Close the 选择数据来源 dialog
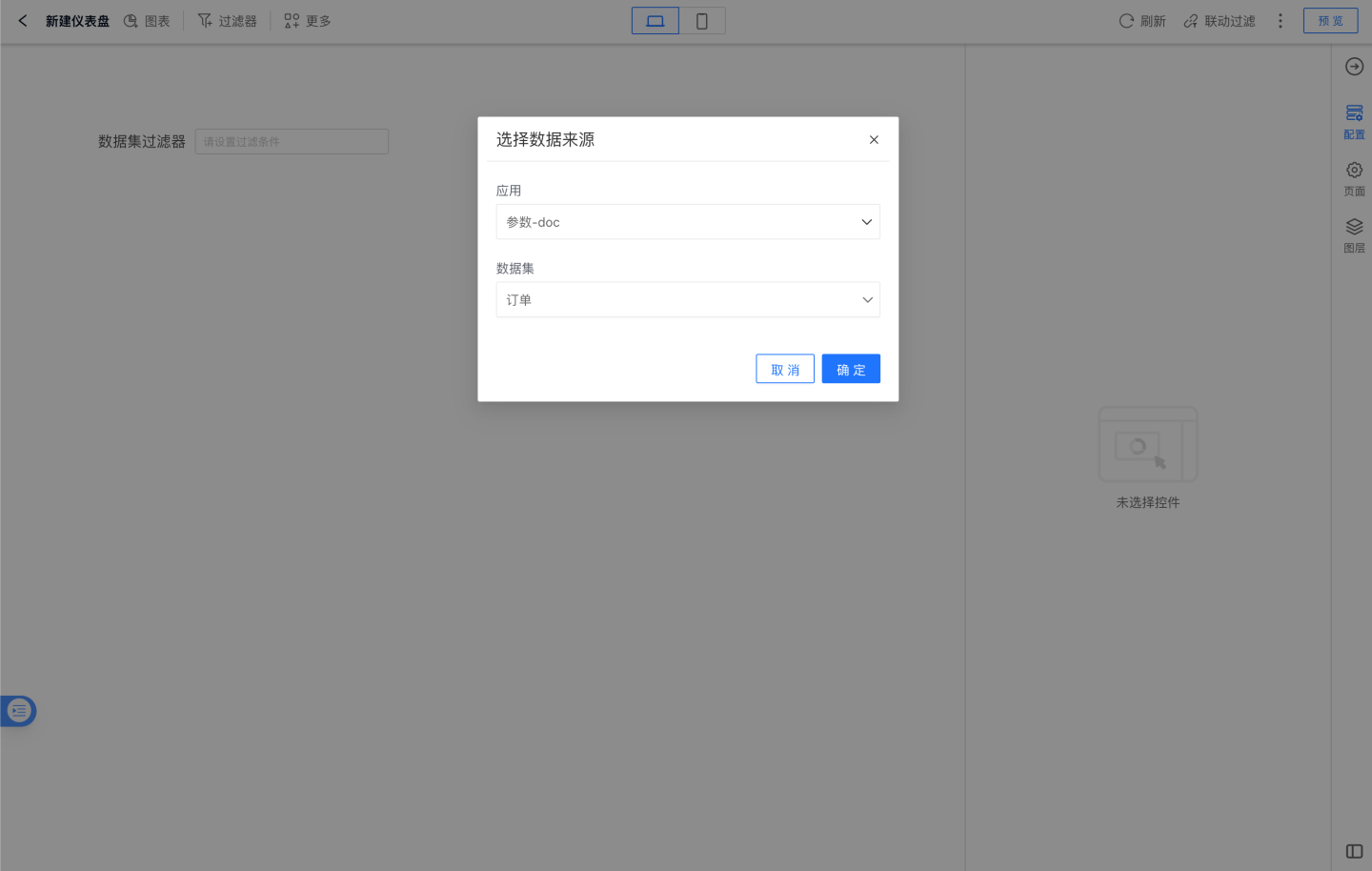The height and width of the screenshot is (871, 1372). pyautogui.click(x=874, y=140)
